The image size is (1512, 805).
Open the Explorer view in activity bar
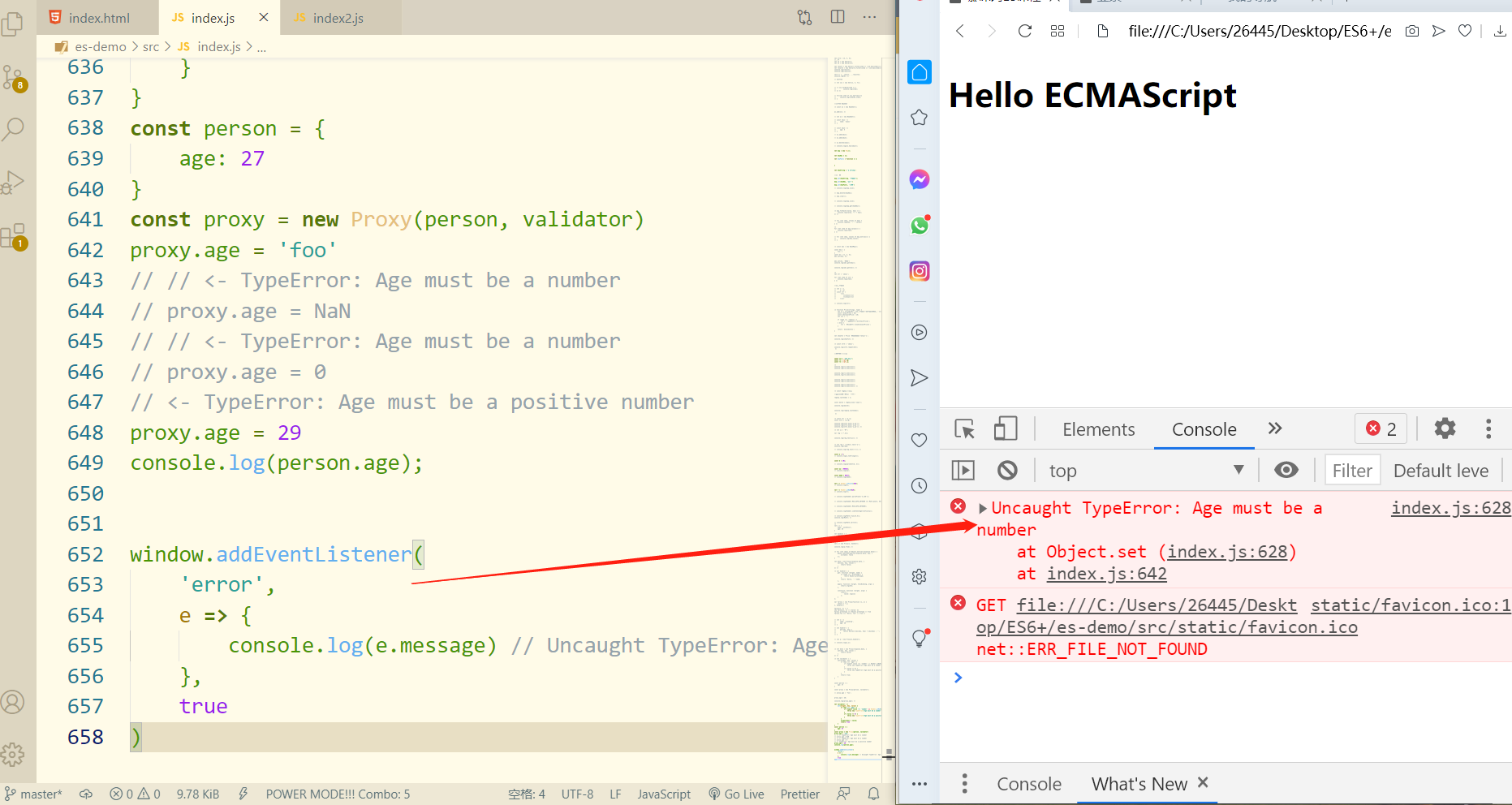[12, 24]
